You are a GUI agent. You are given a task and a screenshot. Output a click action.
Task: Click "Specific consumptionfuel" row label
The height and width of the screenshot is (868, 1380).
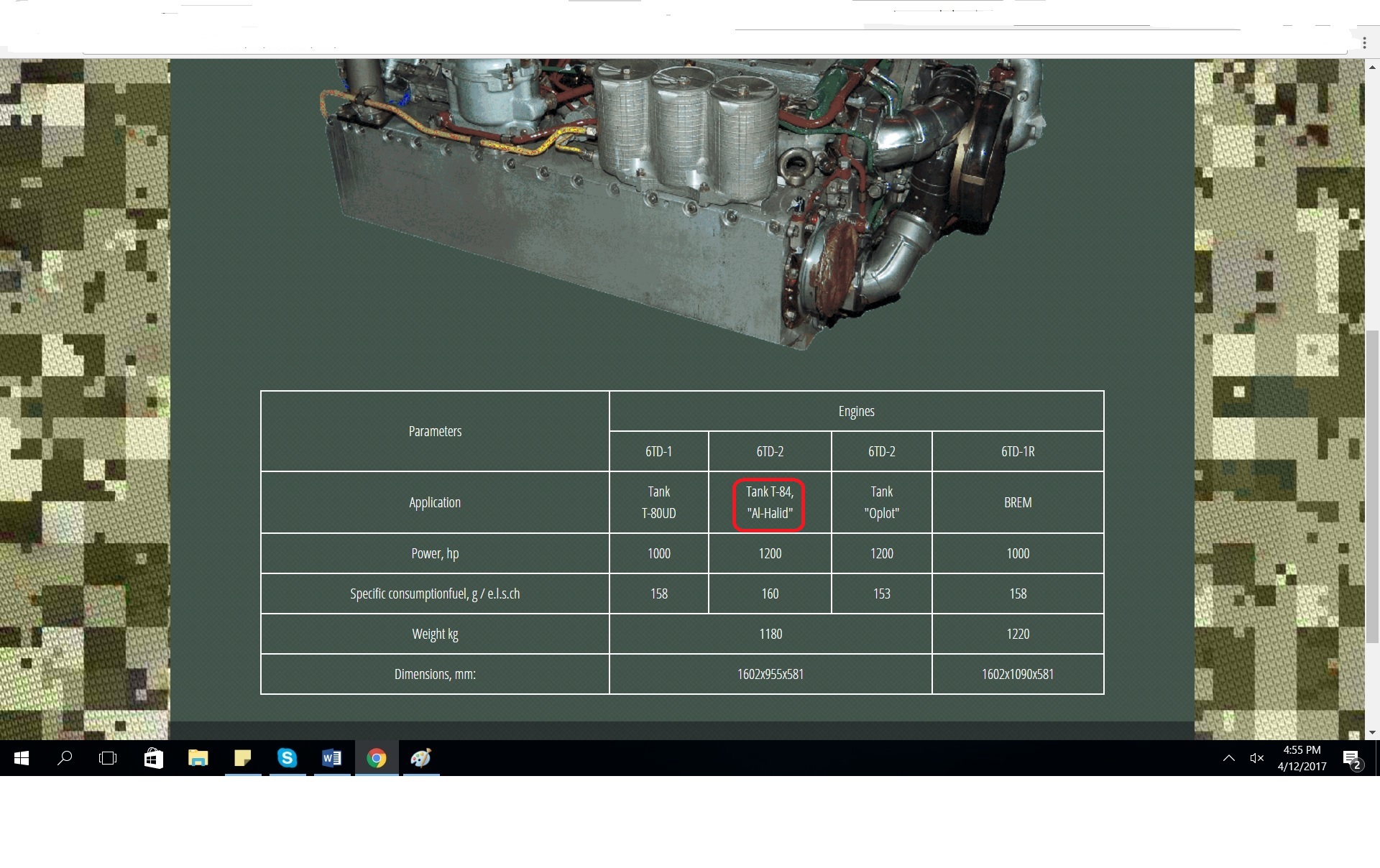point(435,594)
